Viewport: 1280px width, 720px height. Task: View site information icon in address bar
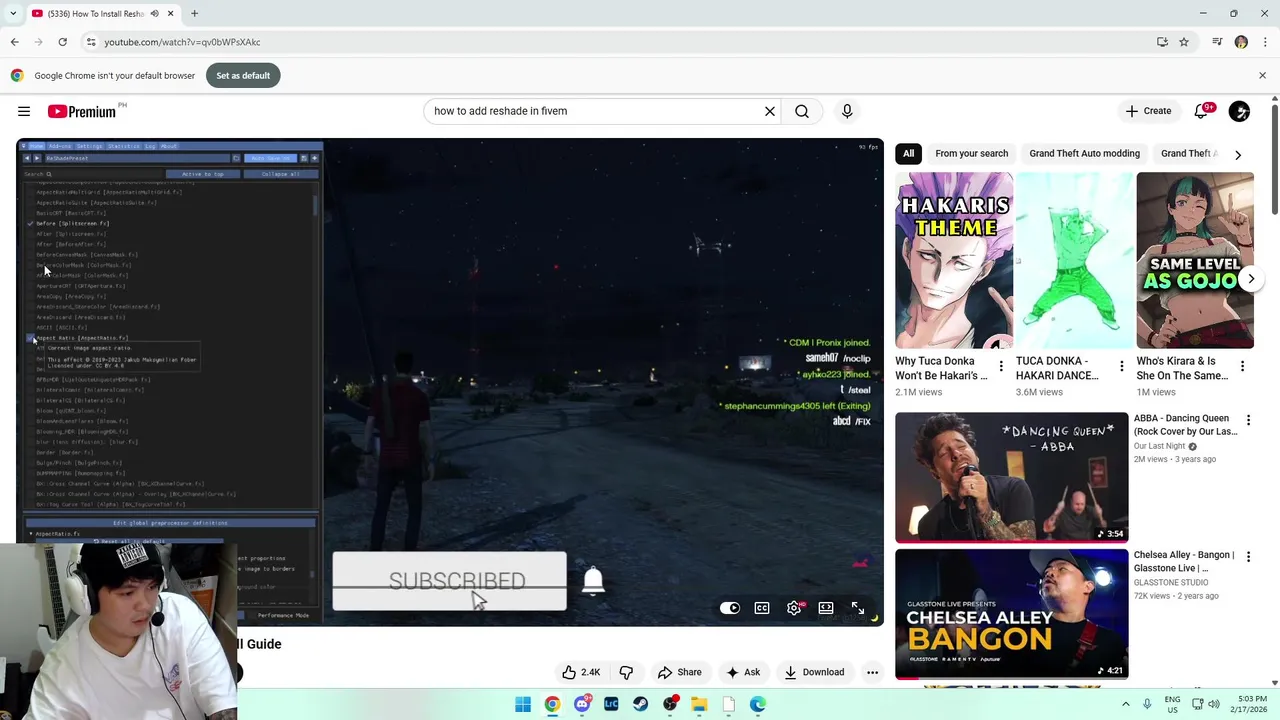click(x=91, y=42)
